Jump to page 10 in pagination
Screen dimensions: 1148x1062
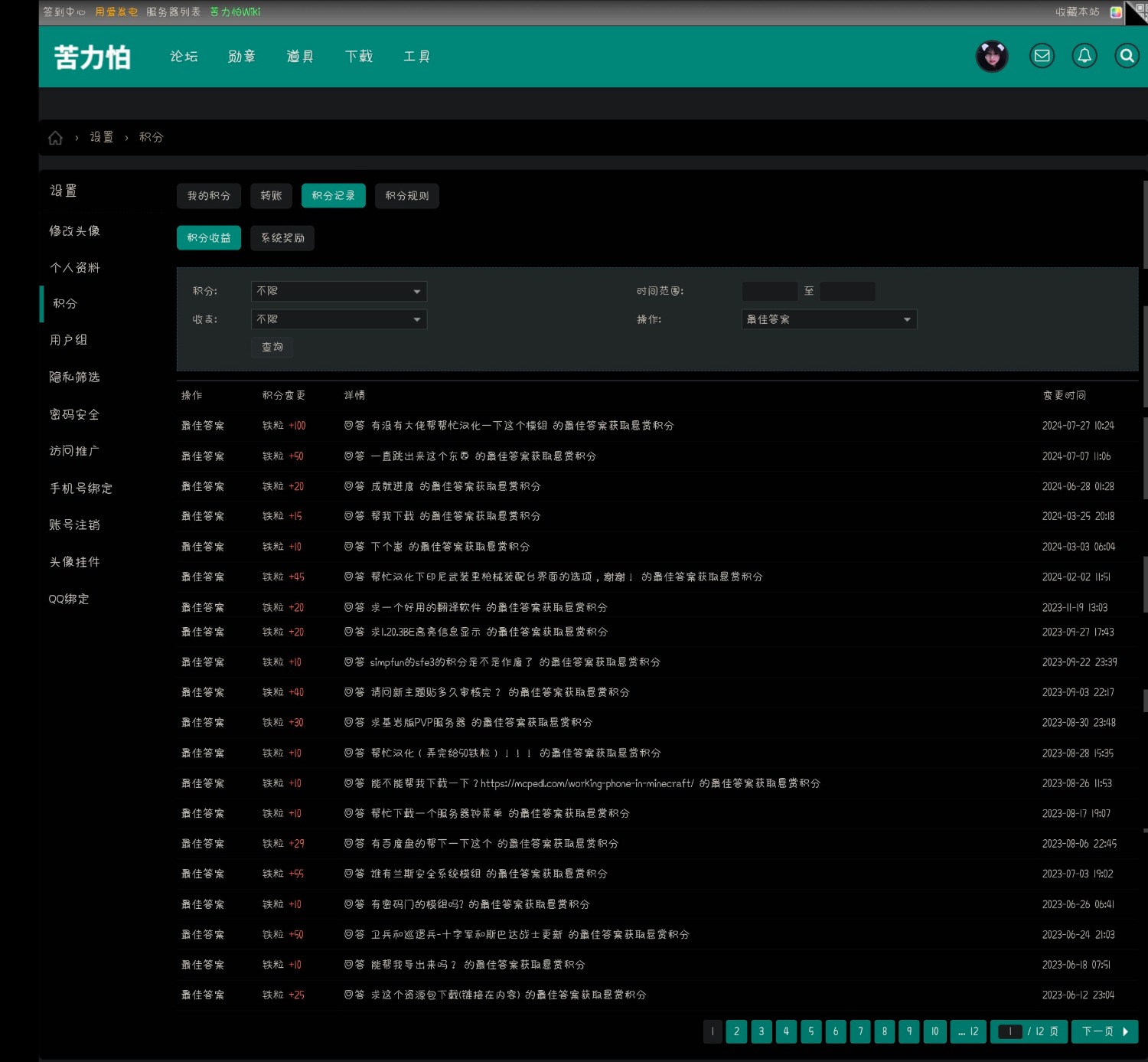(934, 1031)
